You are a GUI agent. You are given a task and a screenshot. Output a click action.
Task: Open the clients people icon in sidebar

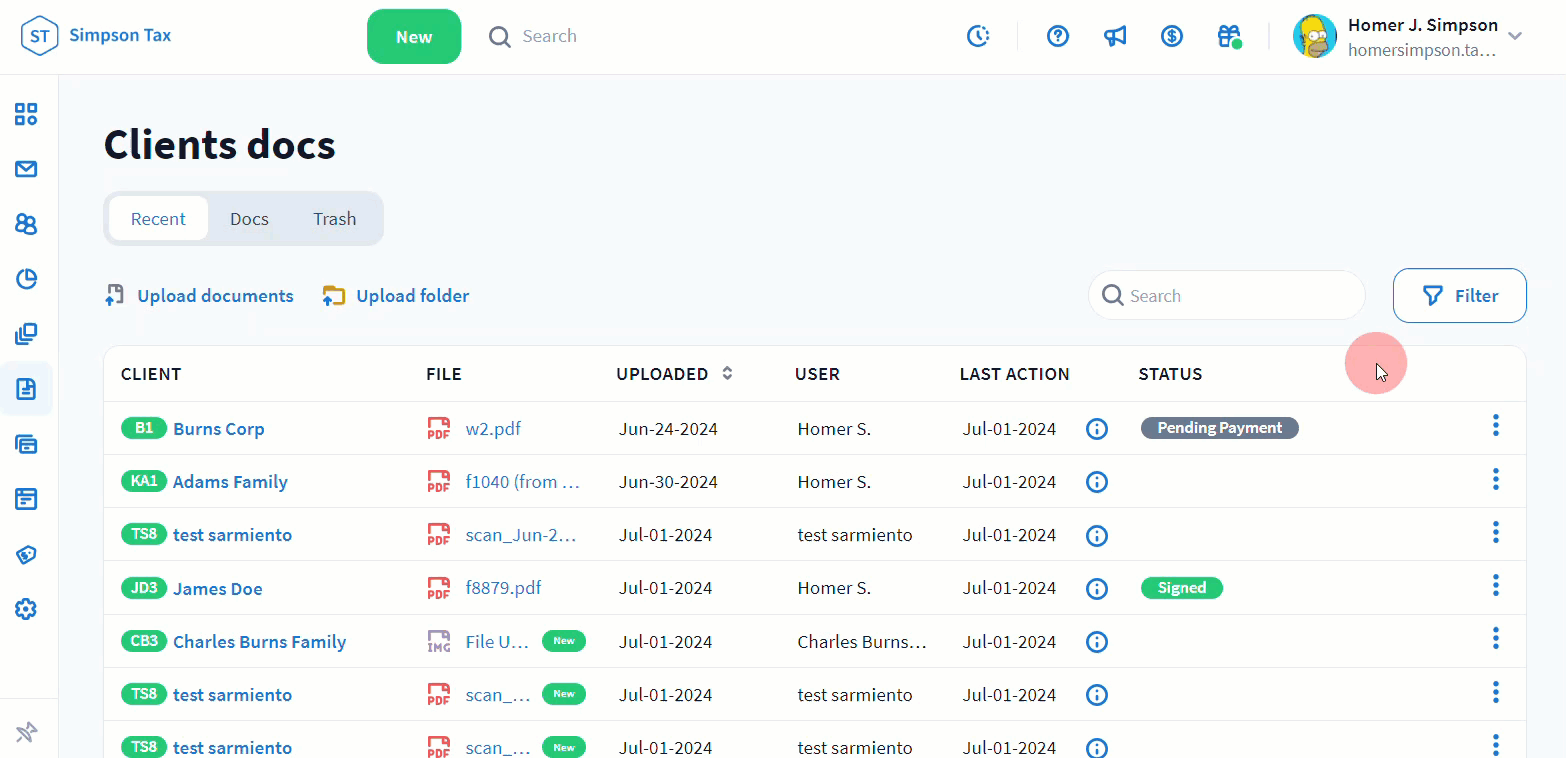pyautogui.click(x=26, y=224)
